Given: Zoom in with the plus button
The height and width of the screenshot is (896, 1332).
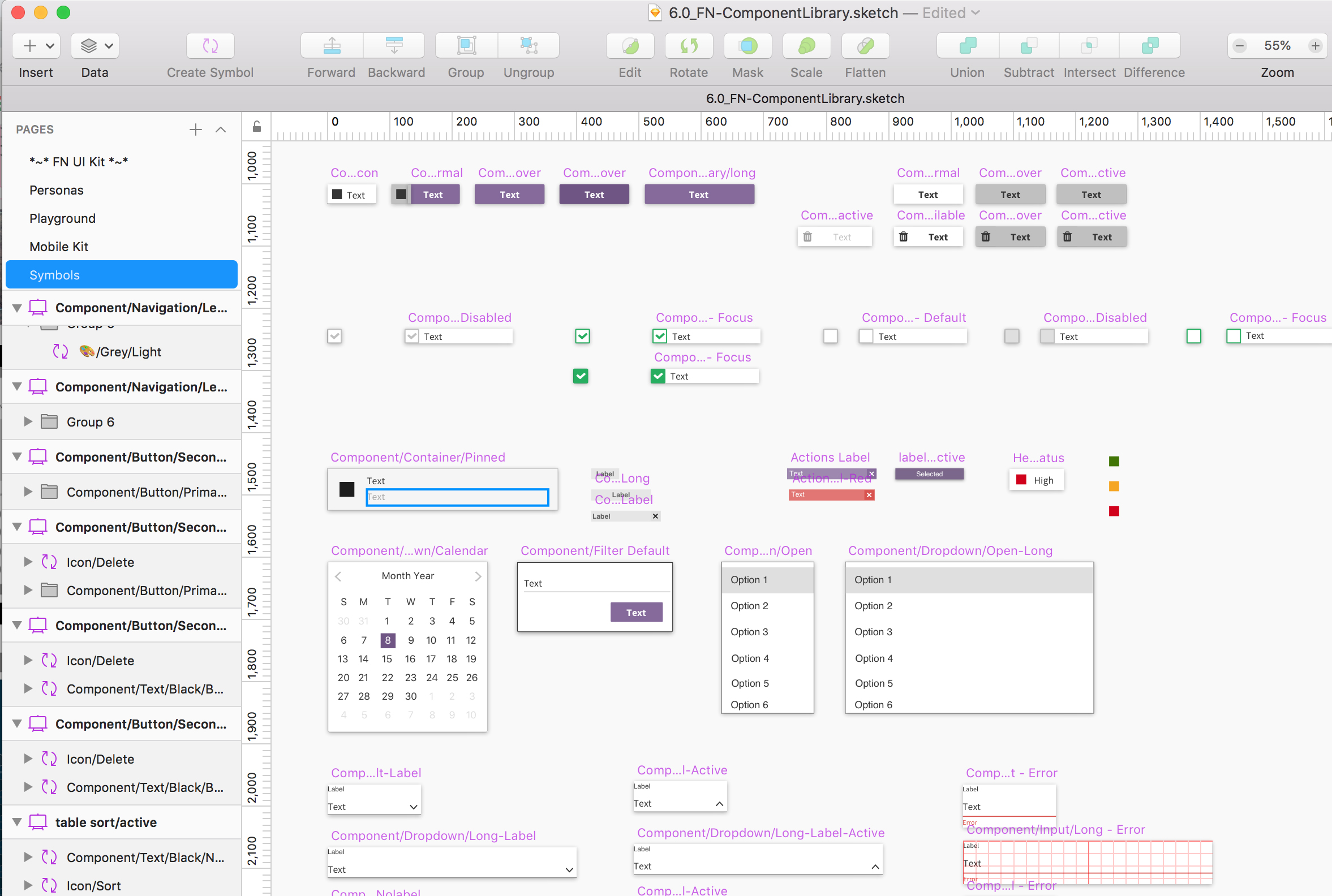Looking at the screenshot, I should 1316,46.
